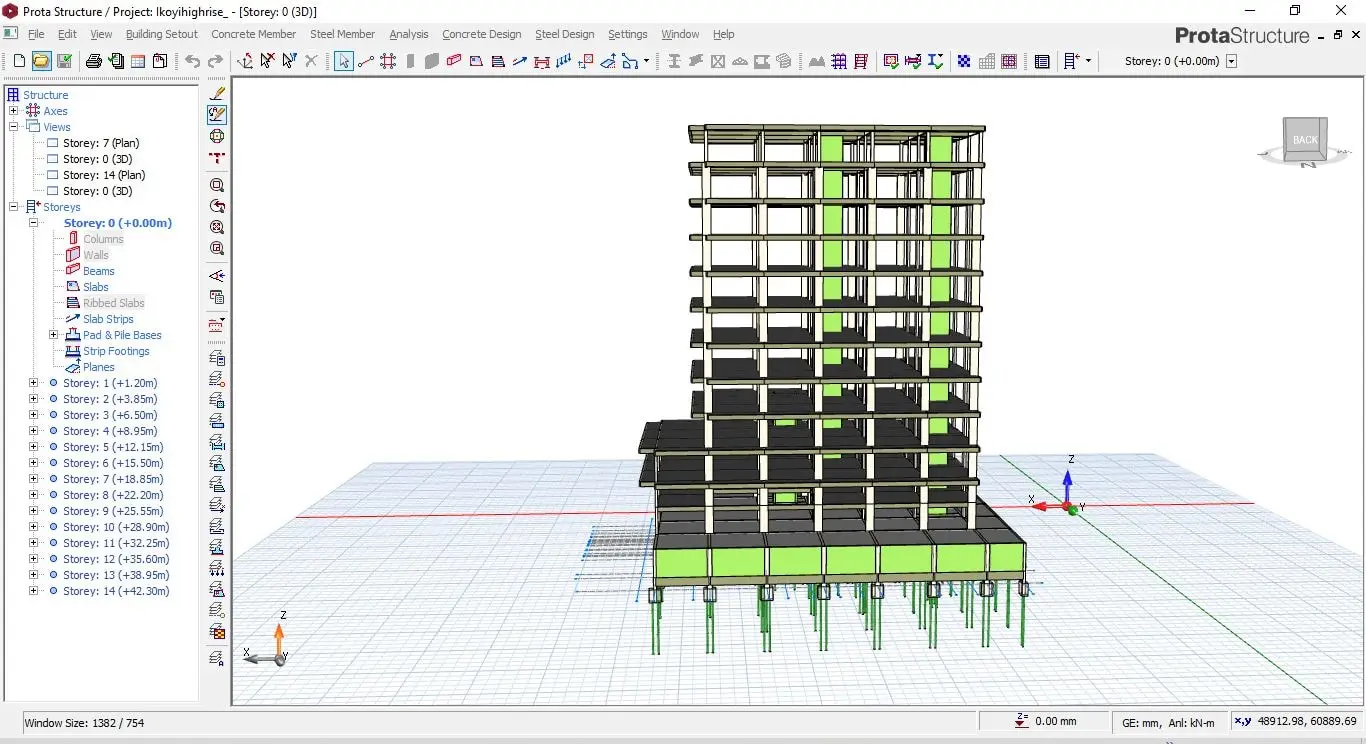
Task: Open the Concrete Design menu
Action: pos(481,34)
